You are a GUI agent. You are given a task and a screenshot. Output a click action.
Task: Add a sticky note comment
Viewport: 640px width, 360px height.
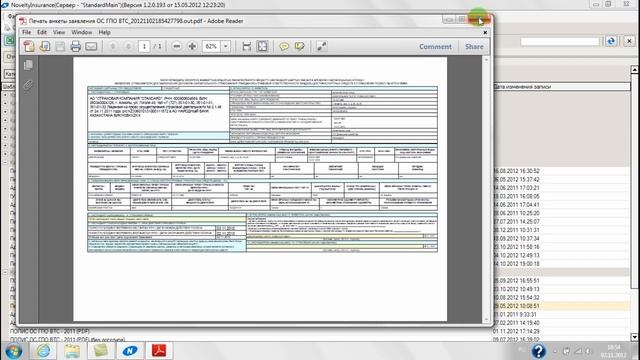tap(284, 47)
